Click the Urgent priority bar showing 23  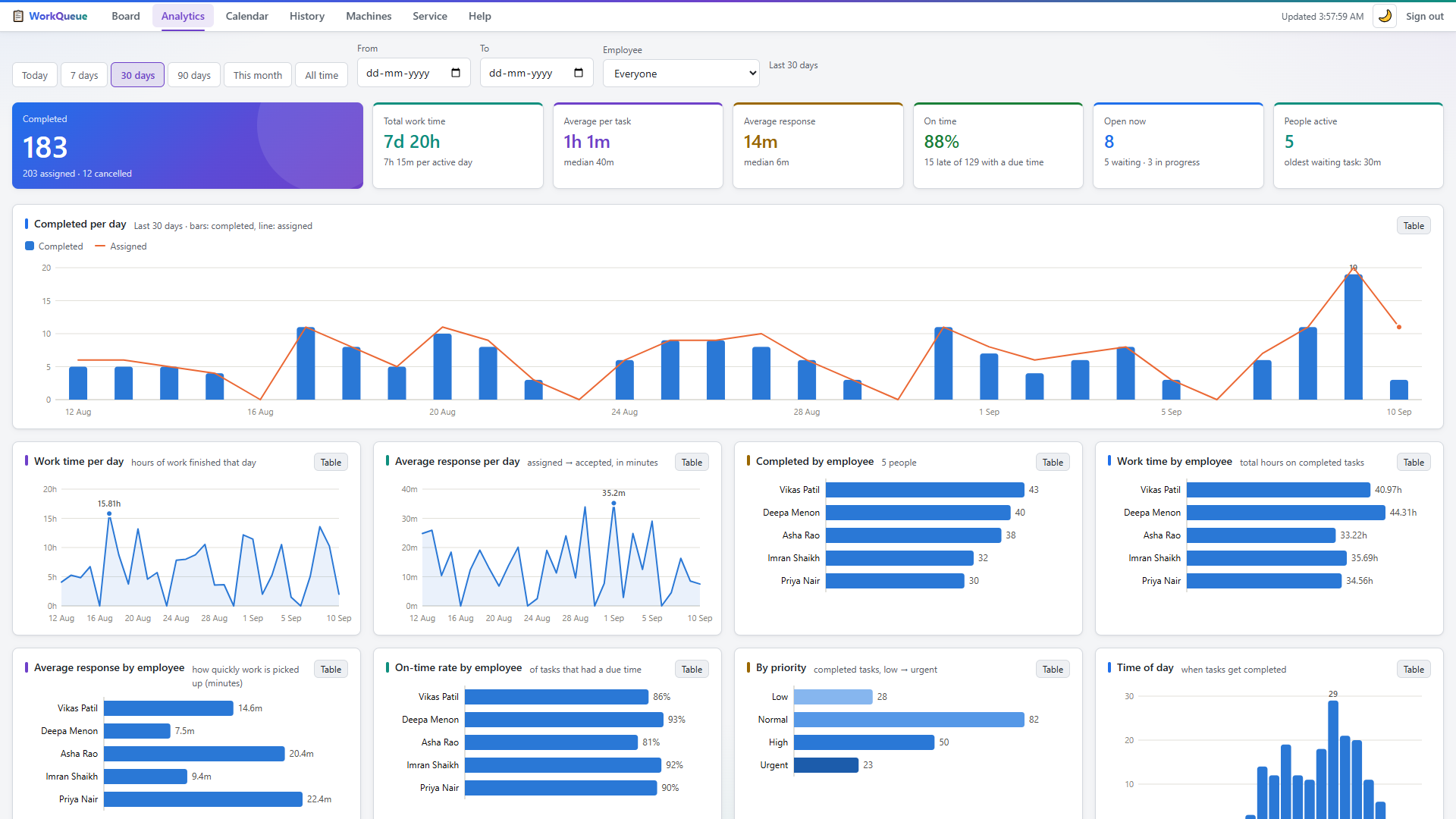(827, 765)
